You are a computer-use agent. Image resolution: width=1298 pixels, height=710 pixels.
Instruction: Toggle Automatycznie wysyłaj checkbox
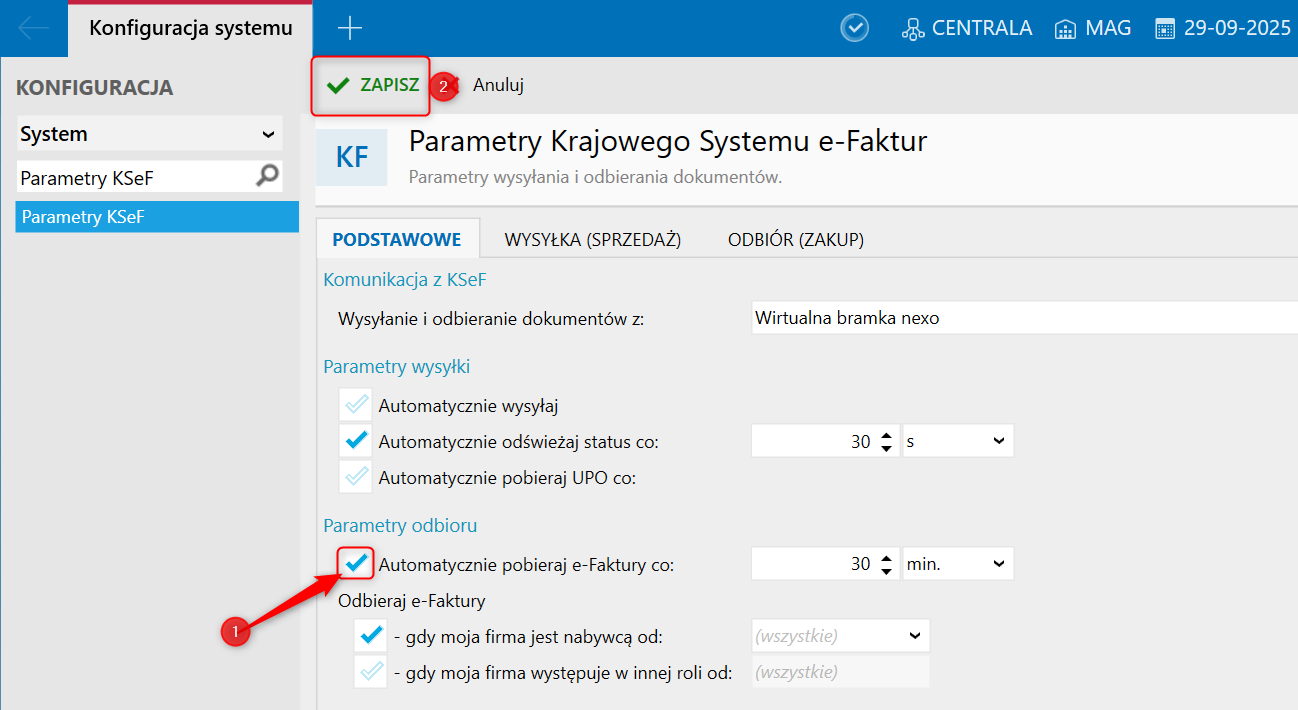point(356,405)
